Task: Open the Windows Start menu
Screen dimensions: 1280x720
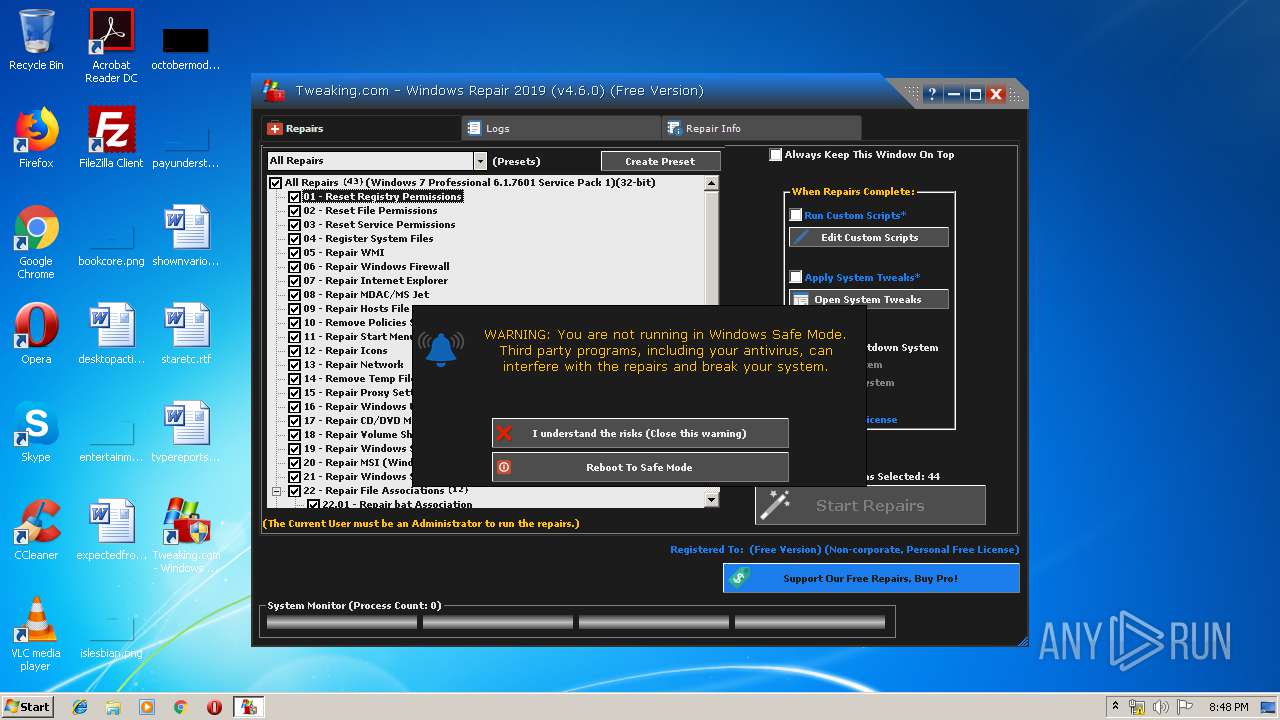Action: pos(28,706)
